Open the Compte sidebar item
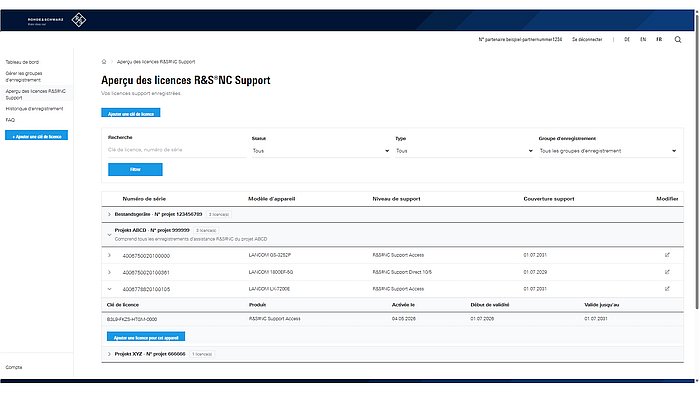The width and height of the screenshot is (700, 393). point(14,367)
